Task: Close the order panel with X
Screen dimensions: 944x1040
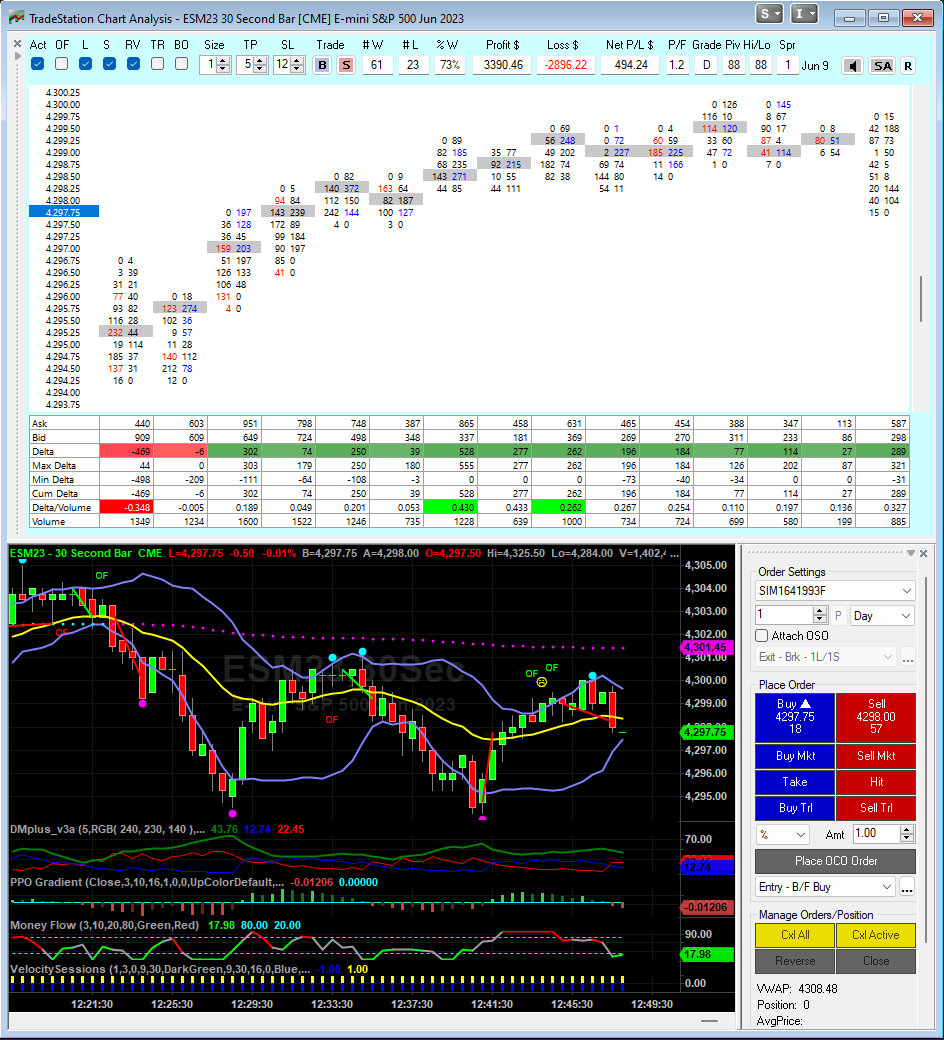Action: coord(923,553)
